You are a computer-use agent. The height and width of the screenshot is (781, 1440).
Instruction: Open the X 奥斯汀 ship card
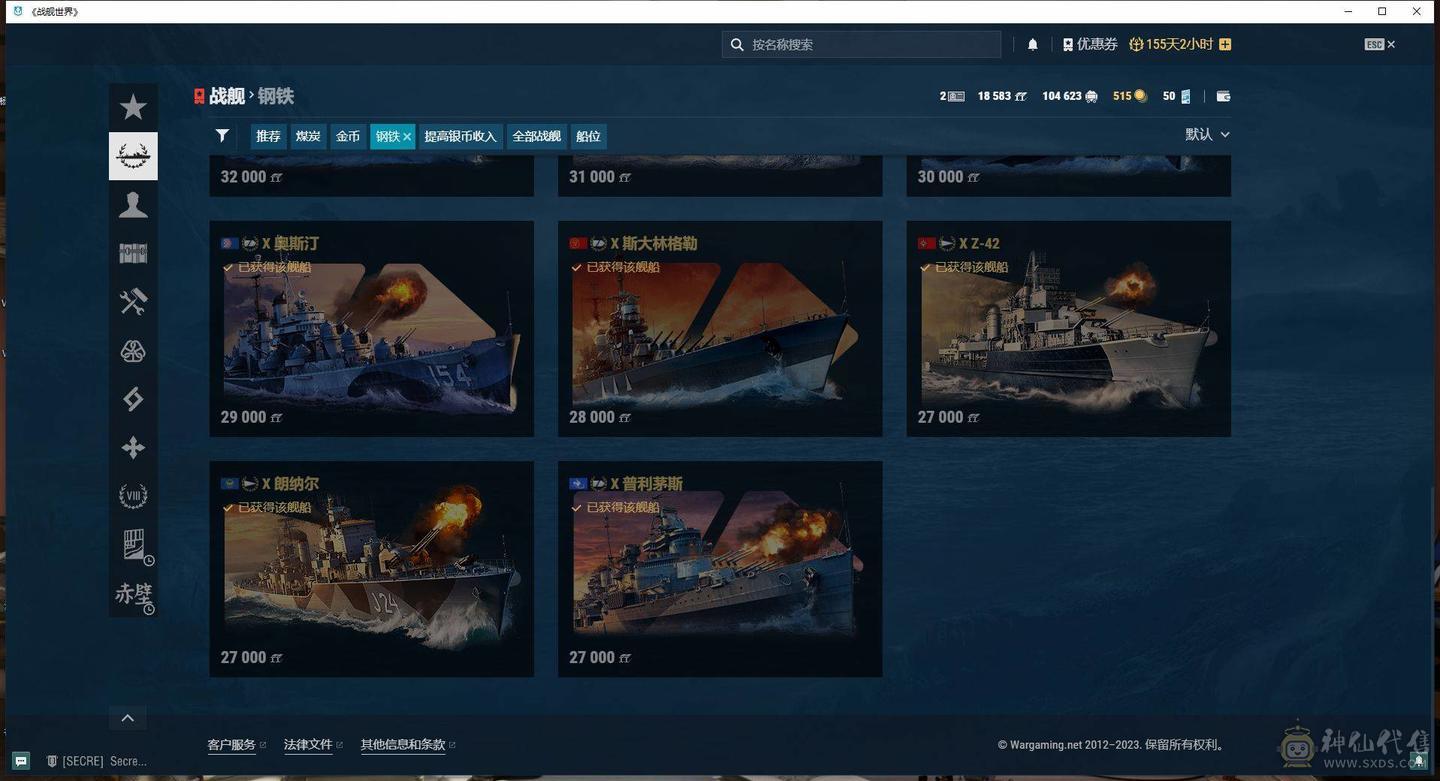371,328
